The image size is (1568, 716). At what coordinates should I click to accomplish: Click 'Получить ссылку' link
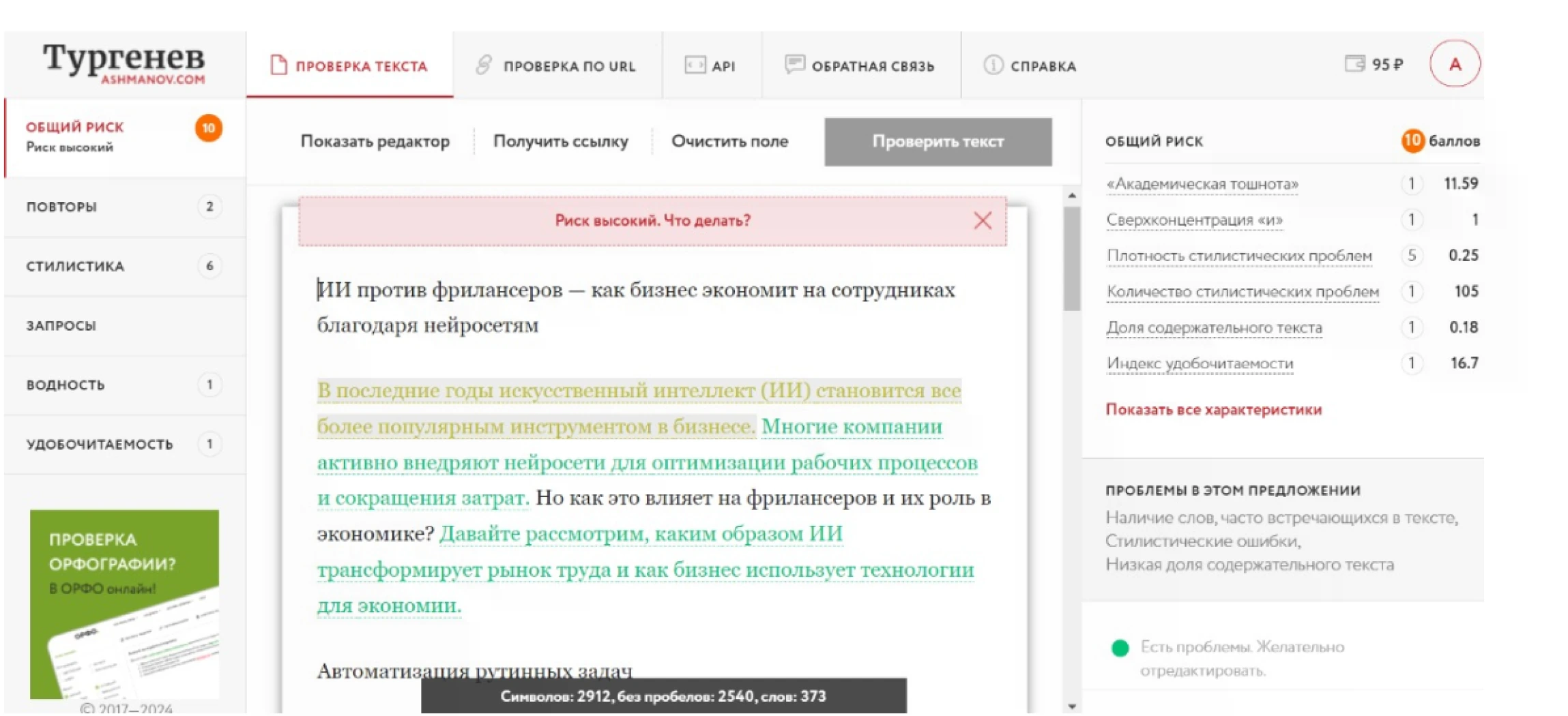click(x=560, y=141)
